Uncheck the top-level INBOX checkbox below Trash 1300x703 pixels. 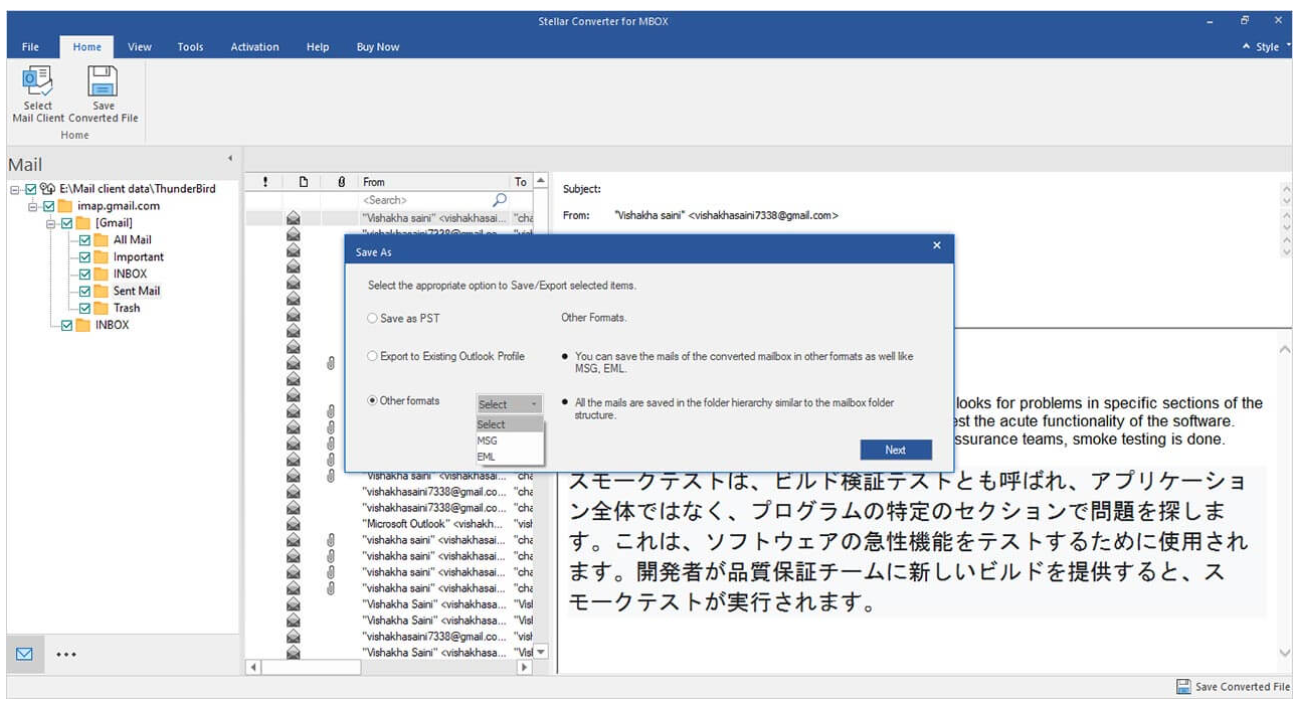(x=67, y=325)
